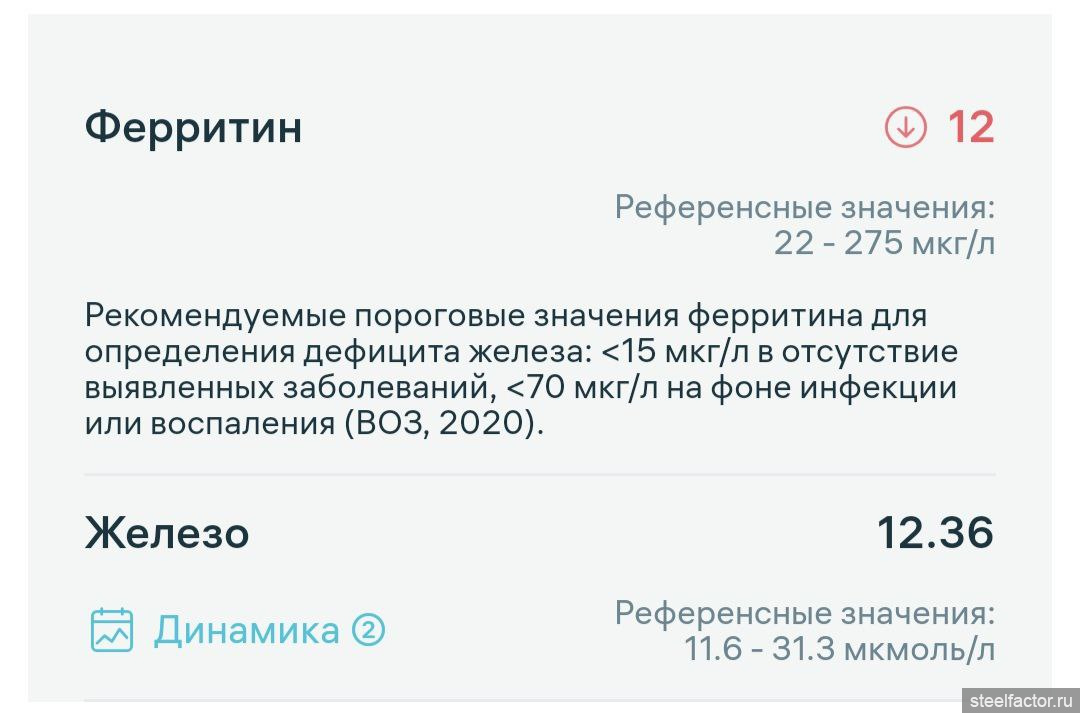Open the Динамика link for Железо
The width and height of the screenshot is (1080, 713).
[246, 631]
